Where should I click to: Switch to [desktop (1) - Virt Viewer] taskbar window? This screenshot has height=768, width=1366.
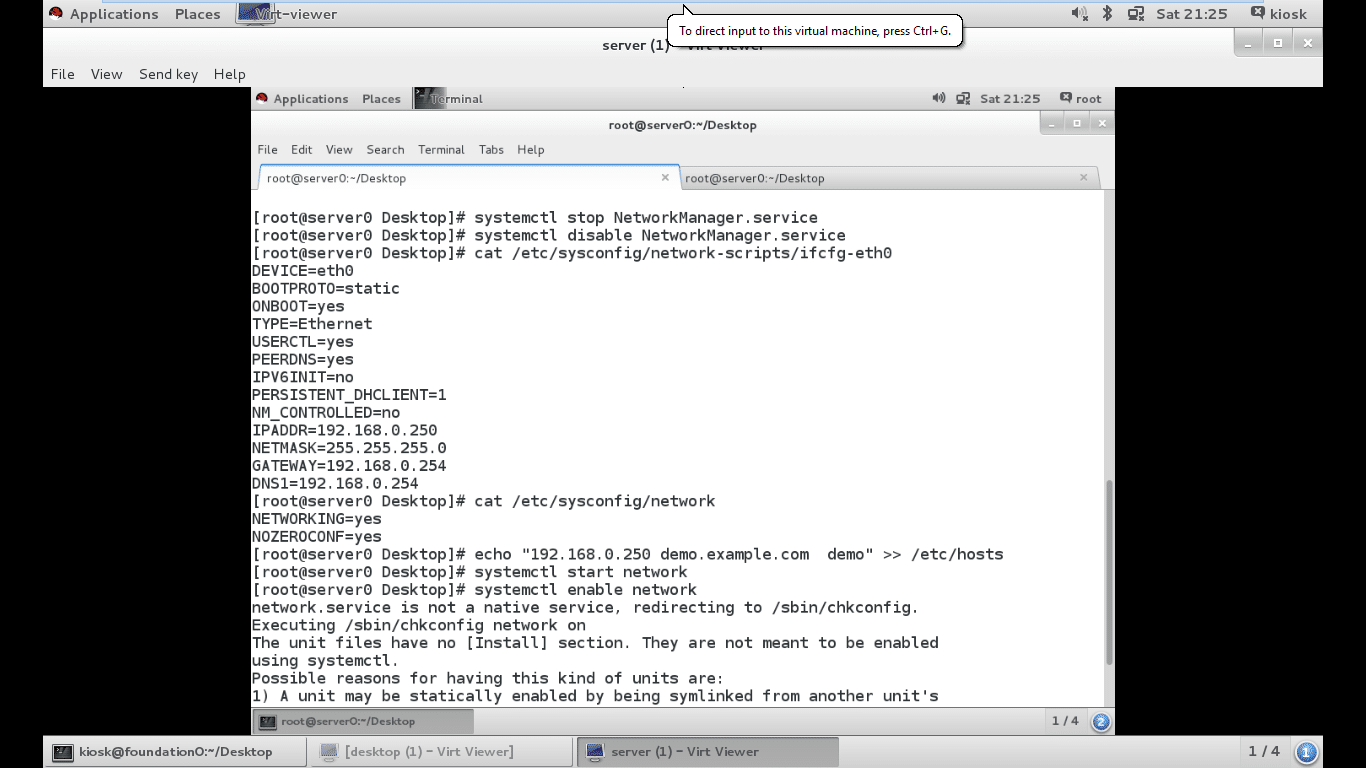tap(441, 752)
